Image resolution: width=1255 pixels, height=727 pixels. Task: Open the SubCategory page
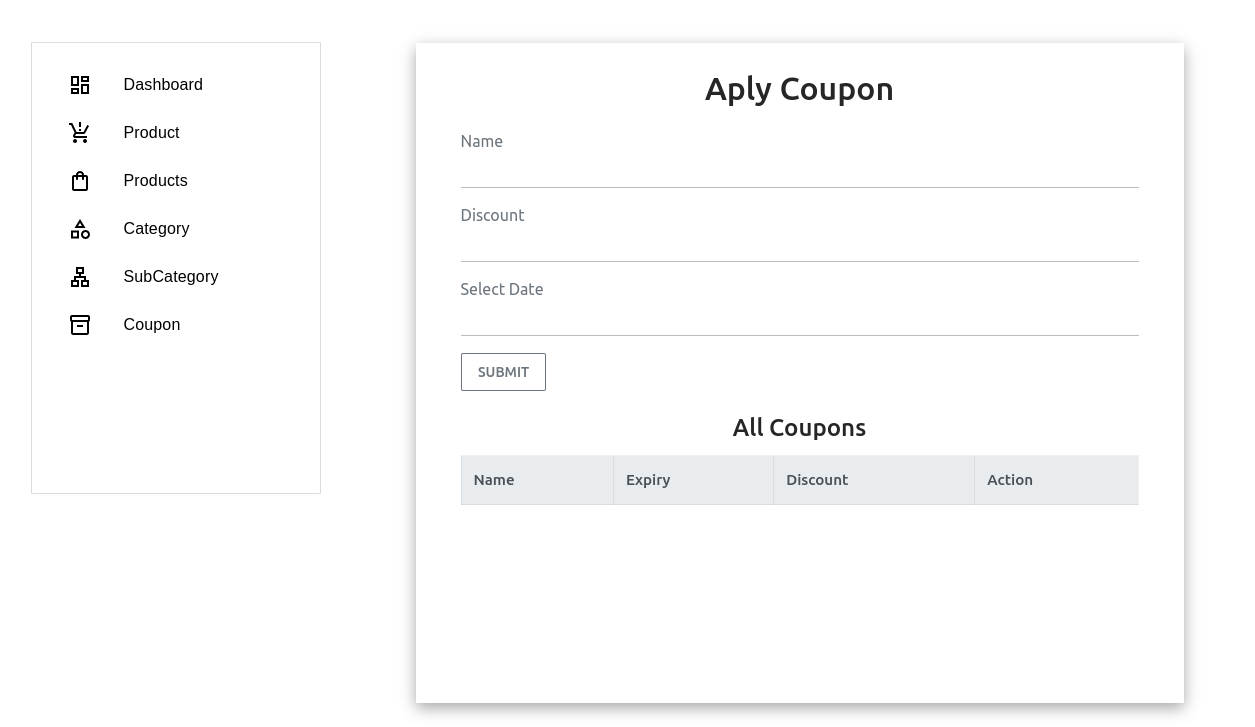[170, 277]
